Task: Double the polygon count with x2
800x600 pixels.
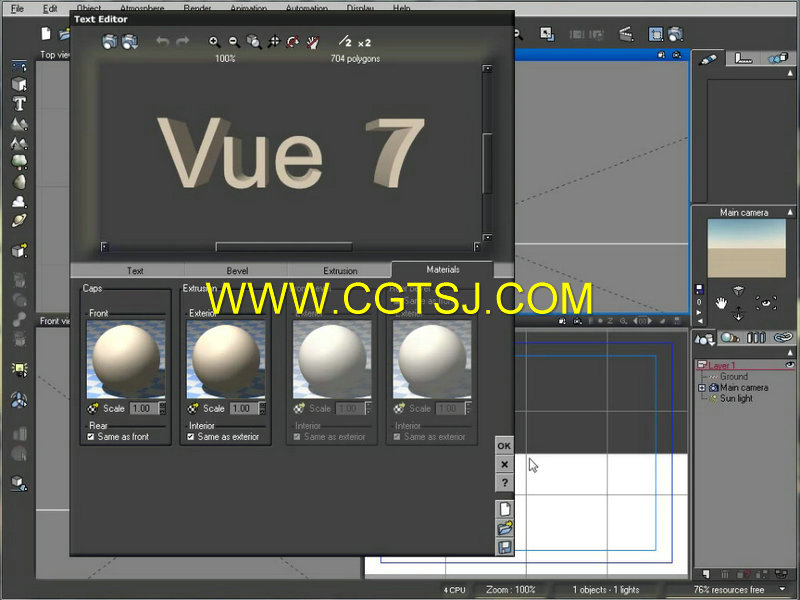Action: coord(364,43)
